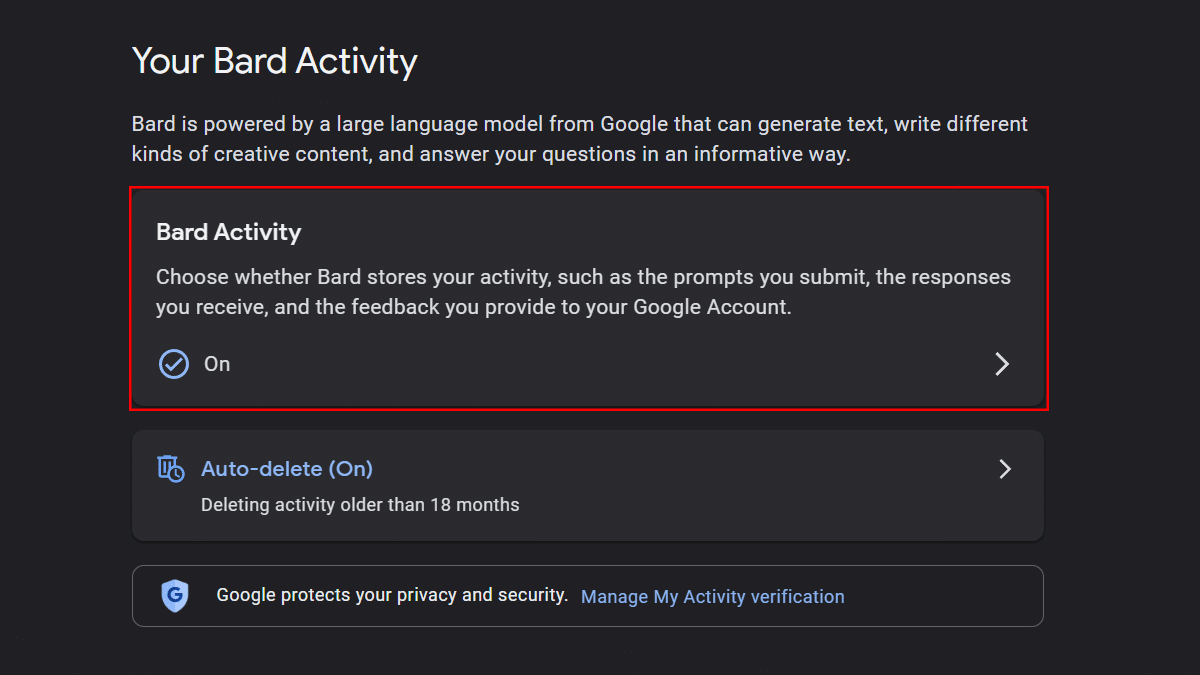Select the "Bard Activity" card title
1200x675 pixels.
229,232
